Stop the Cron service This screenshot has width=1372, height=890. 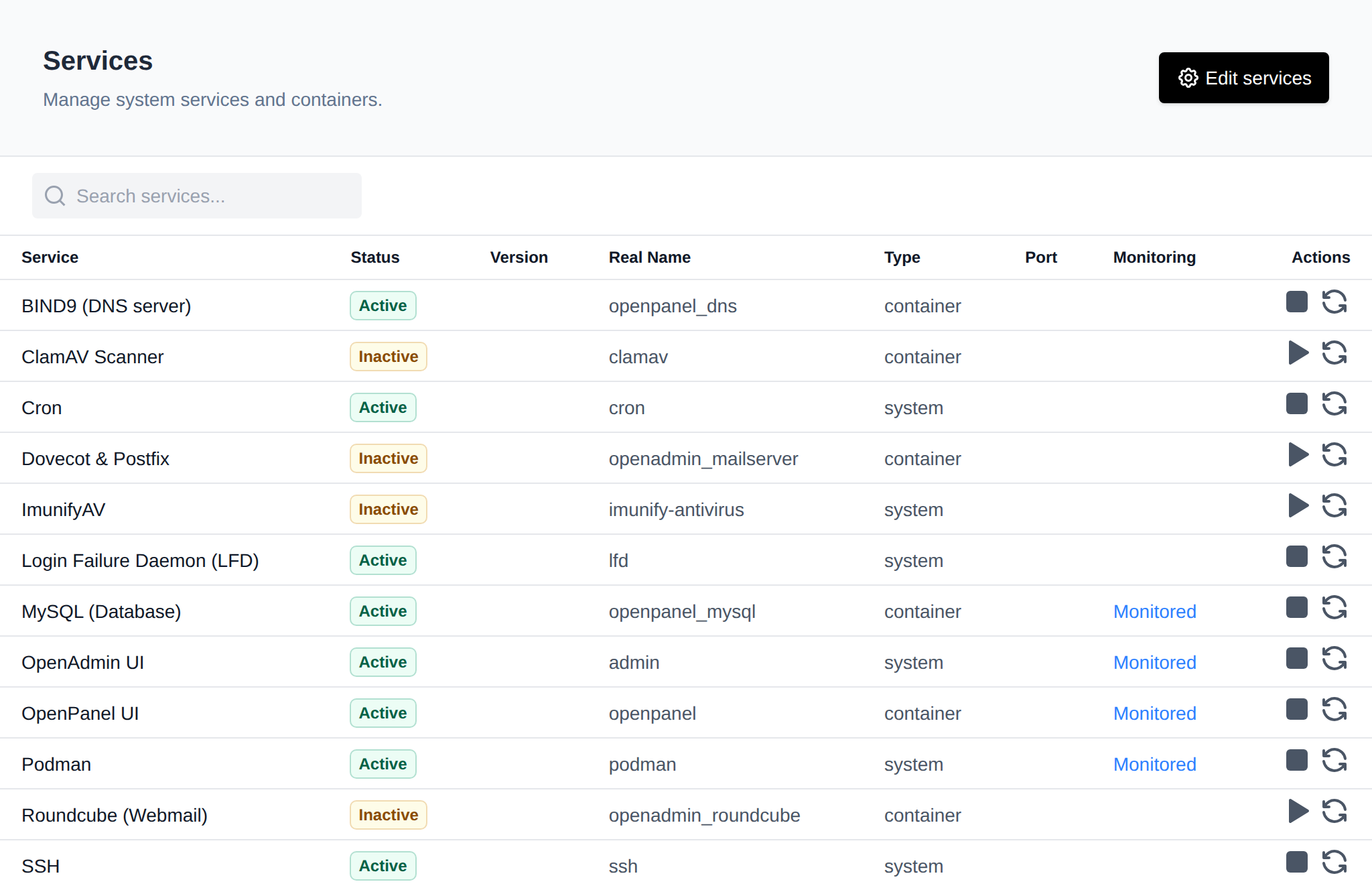[1297, 404]
